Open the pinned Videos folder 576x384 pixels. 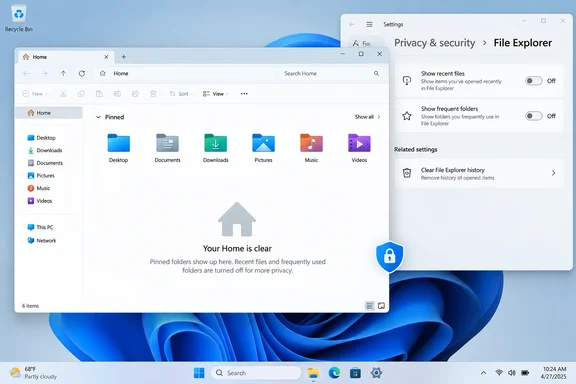click(x=359, y=148)
